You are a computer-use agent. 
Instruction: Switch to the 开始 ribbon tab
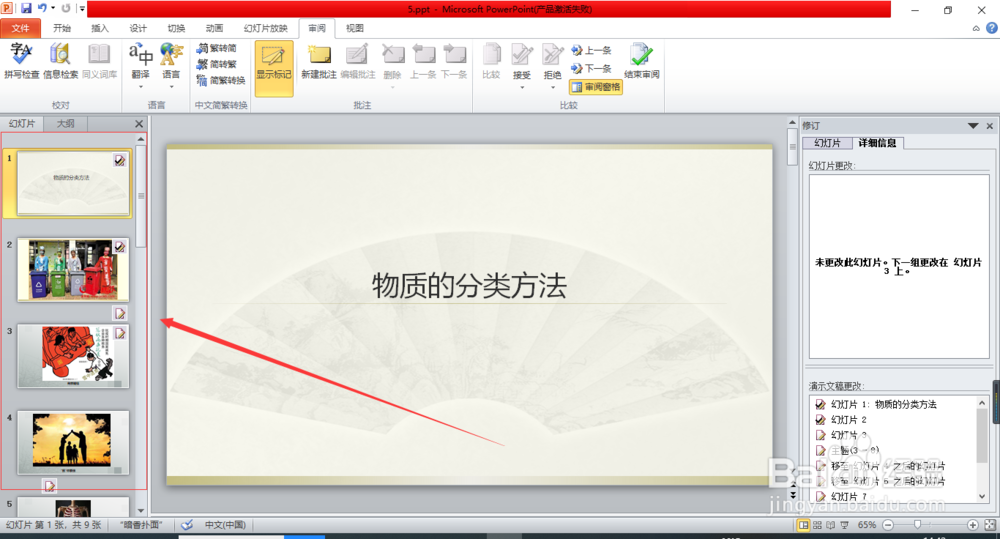pyautogui.click(x=62, y=28)
